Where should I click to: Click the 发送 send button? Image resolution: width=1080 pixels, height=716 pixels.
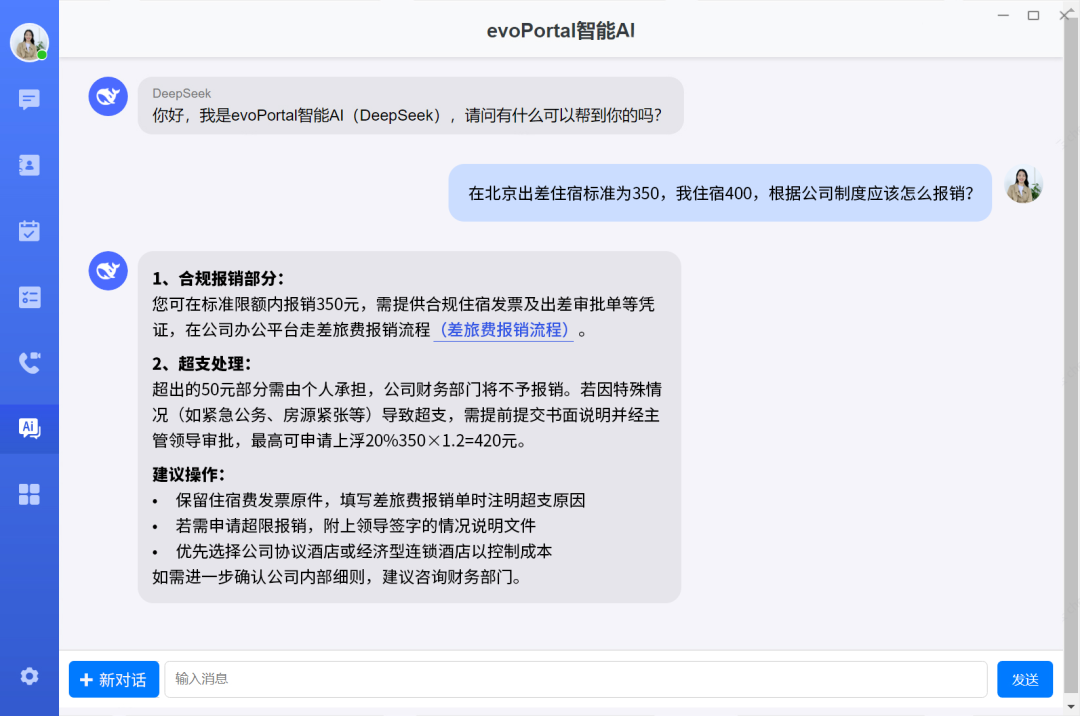pos(1025,679)
